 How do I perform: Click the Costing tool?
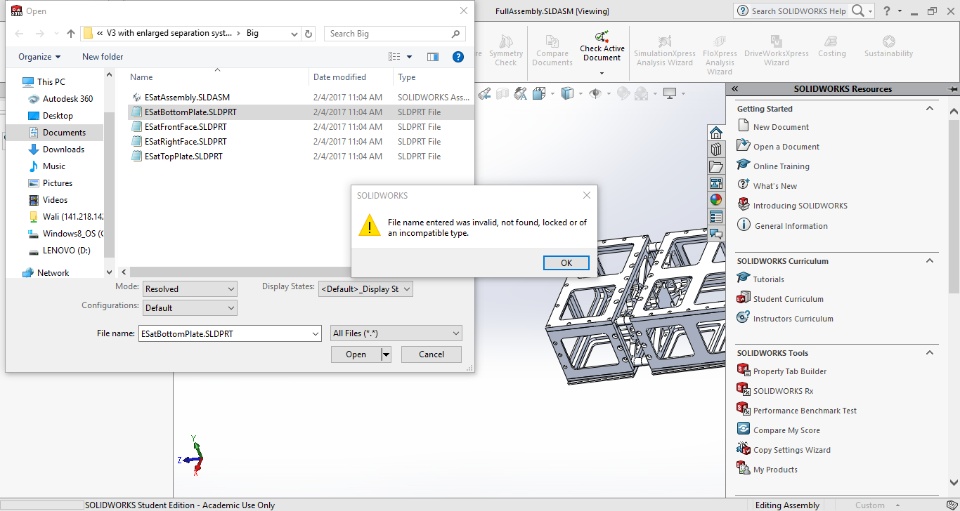tap(831, 46)
